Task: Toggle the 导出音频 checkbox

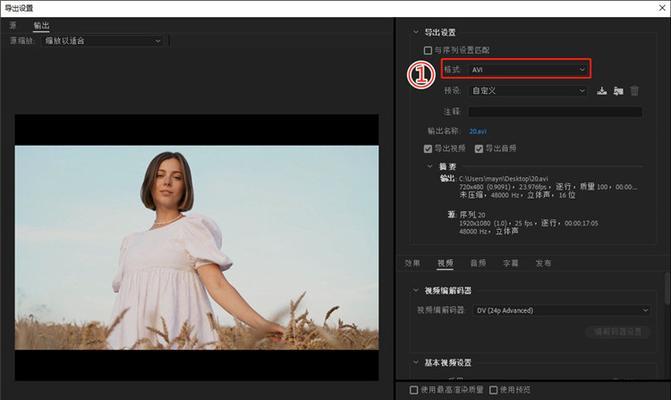Action: 479,148
